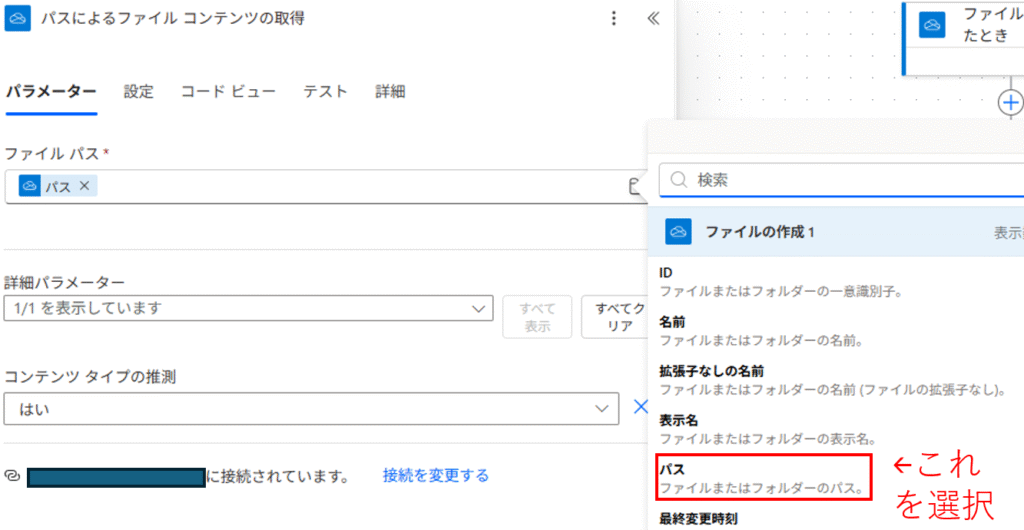Remove the パス token from file path
1024x530 pixels.
click(x=85, y=186)
